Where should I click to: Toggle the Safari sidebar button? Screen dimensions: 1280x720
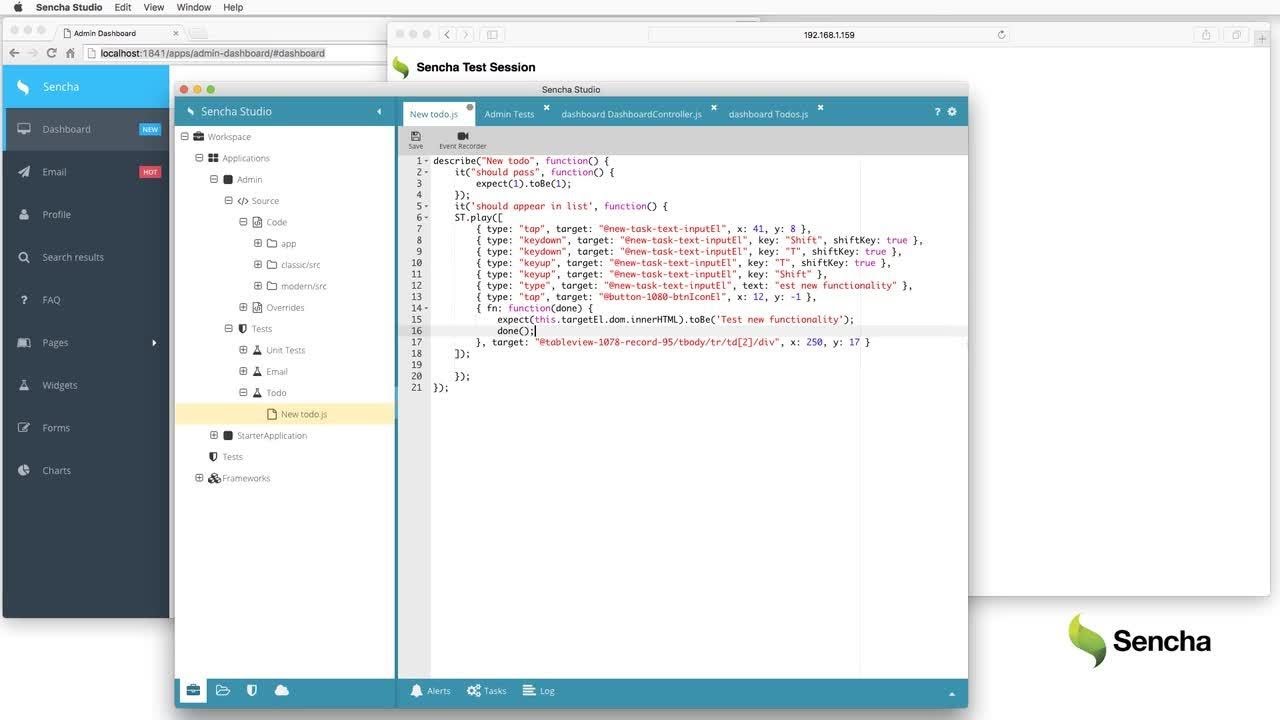coord(492,35)
